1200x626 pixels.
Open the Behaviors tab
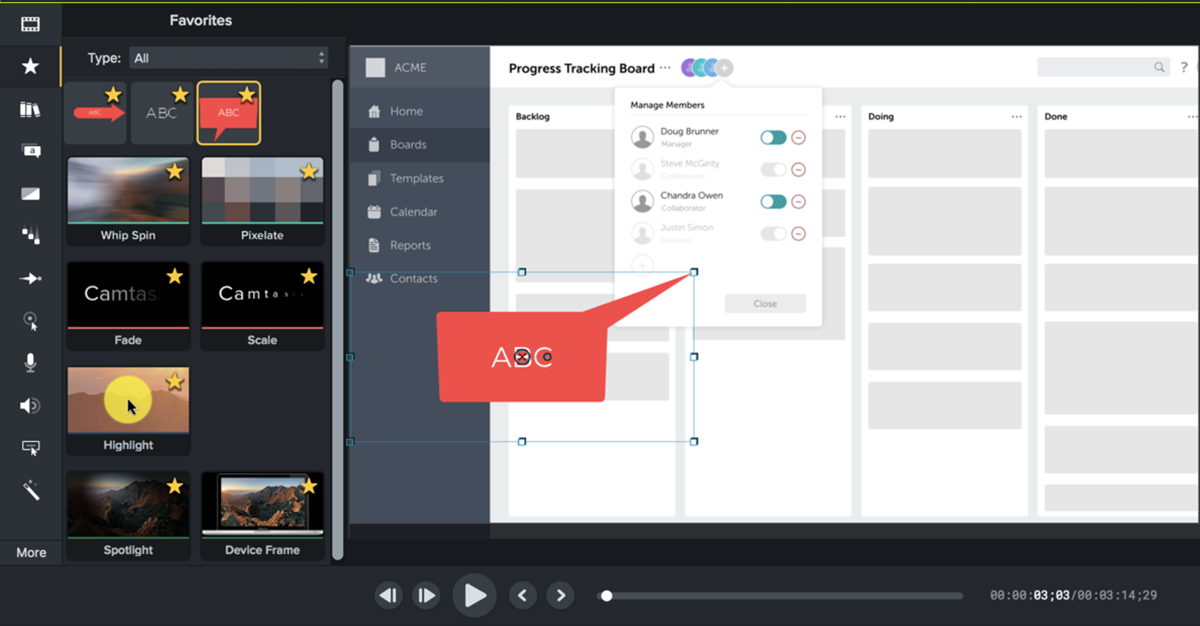pos(31,236)
